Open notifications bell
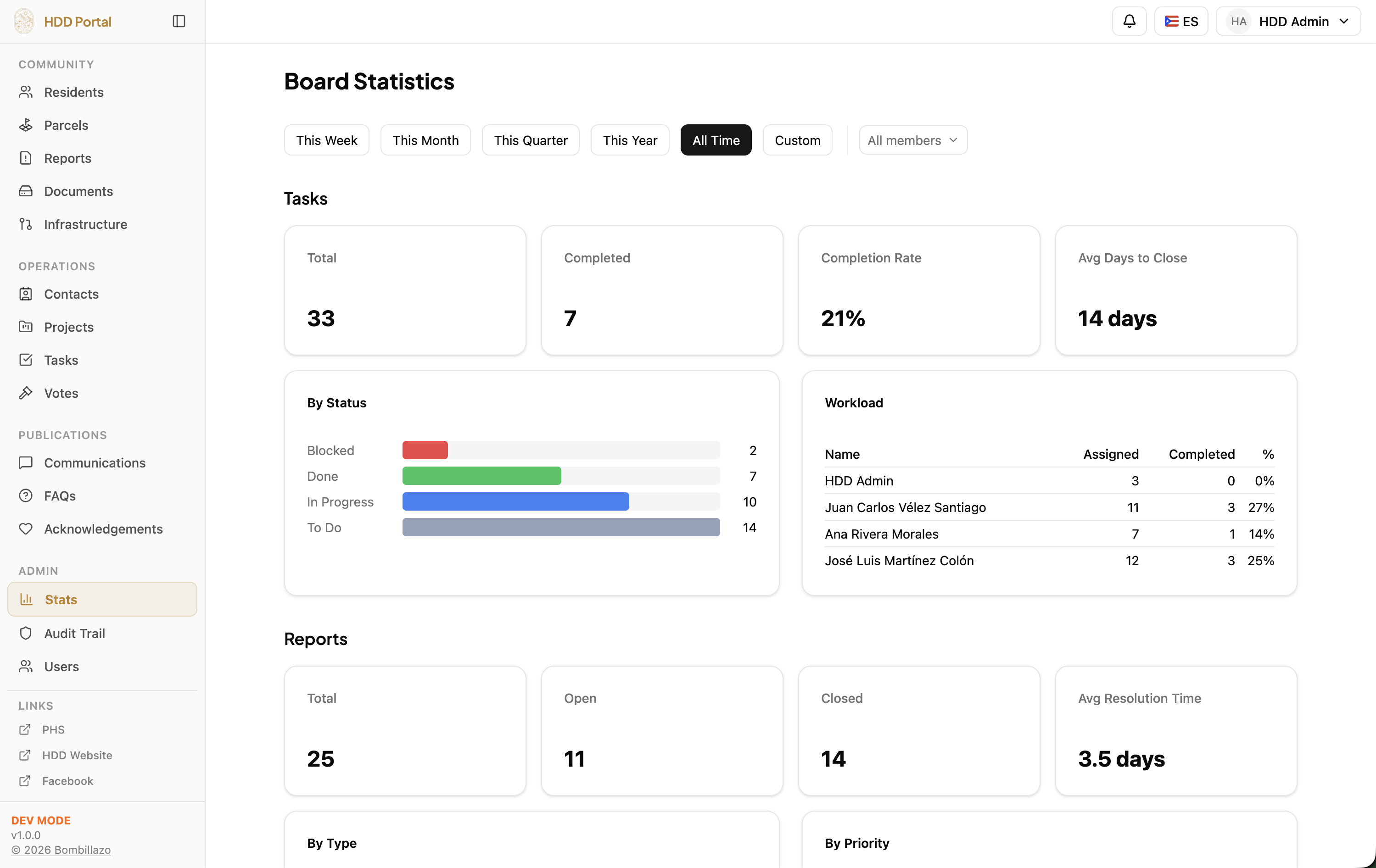Viewport: 1376px width, 868px height. click(1129, 22)
